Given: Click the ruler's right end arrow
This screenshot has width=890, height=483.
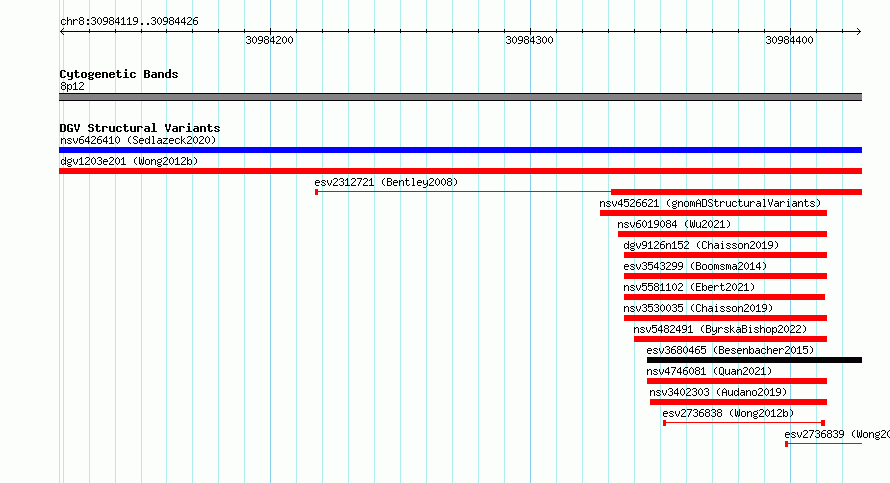Looking at the screenshot, I should tap(859, 32).
